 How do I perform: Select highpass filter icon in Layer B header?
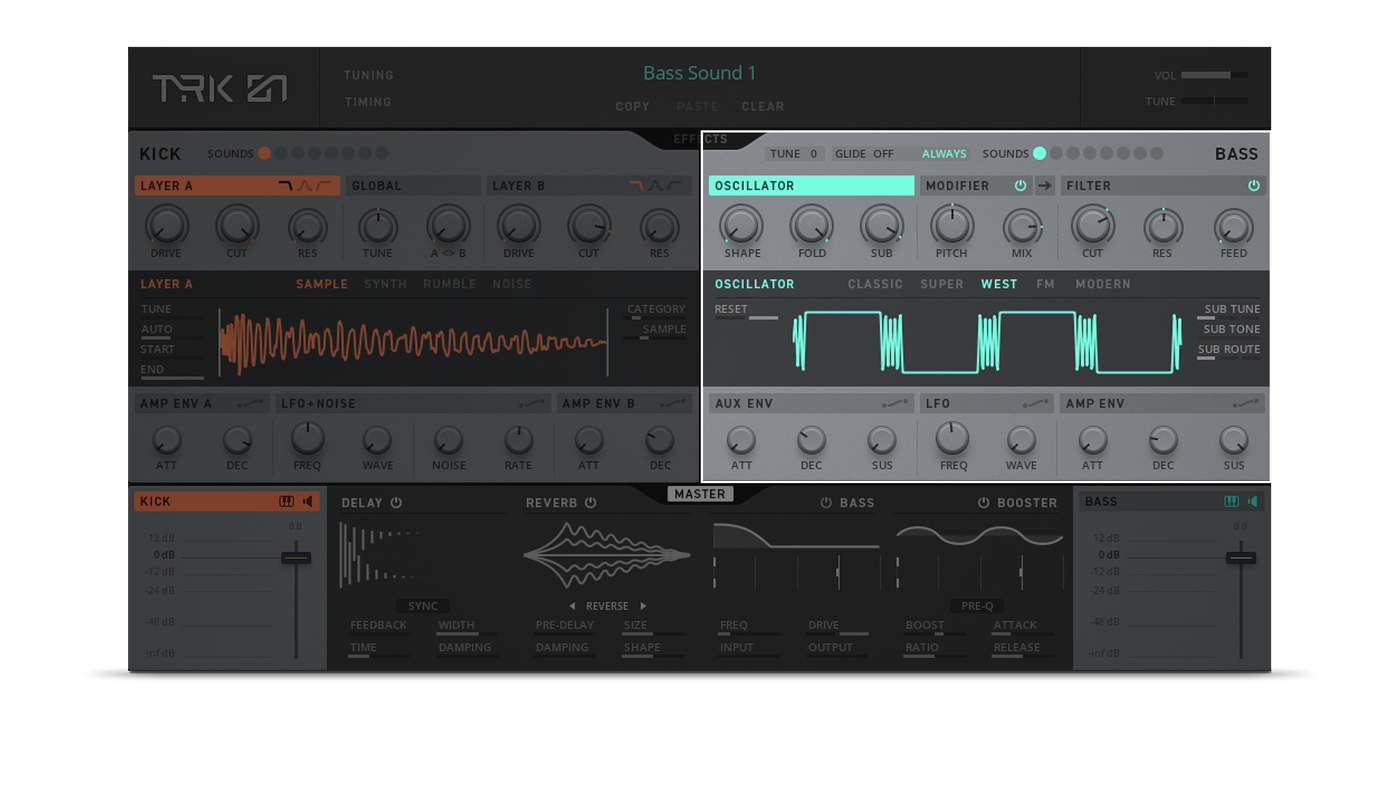click(x=674, y=186)
